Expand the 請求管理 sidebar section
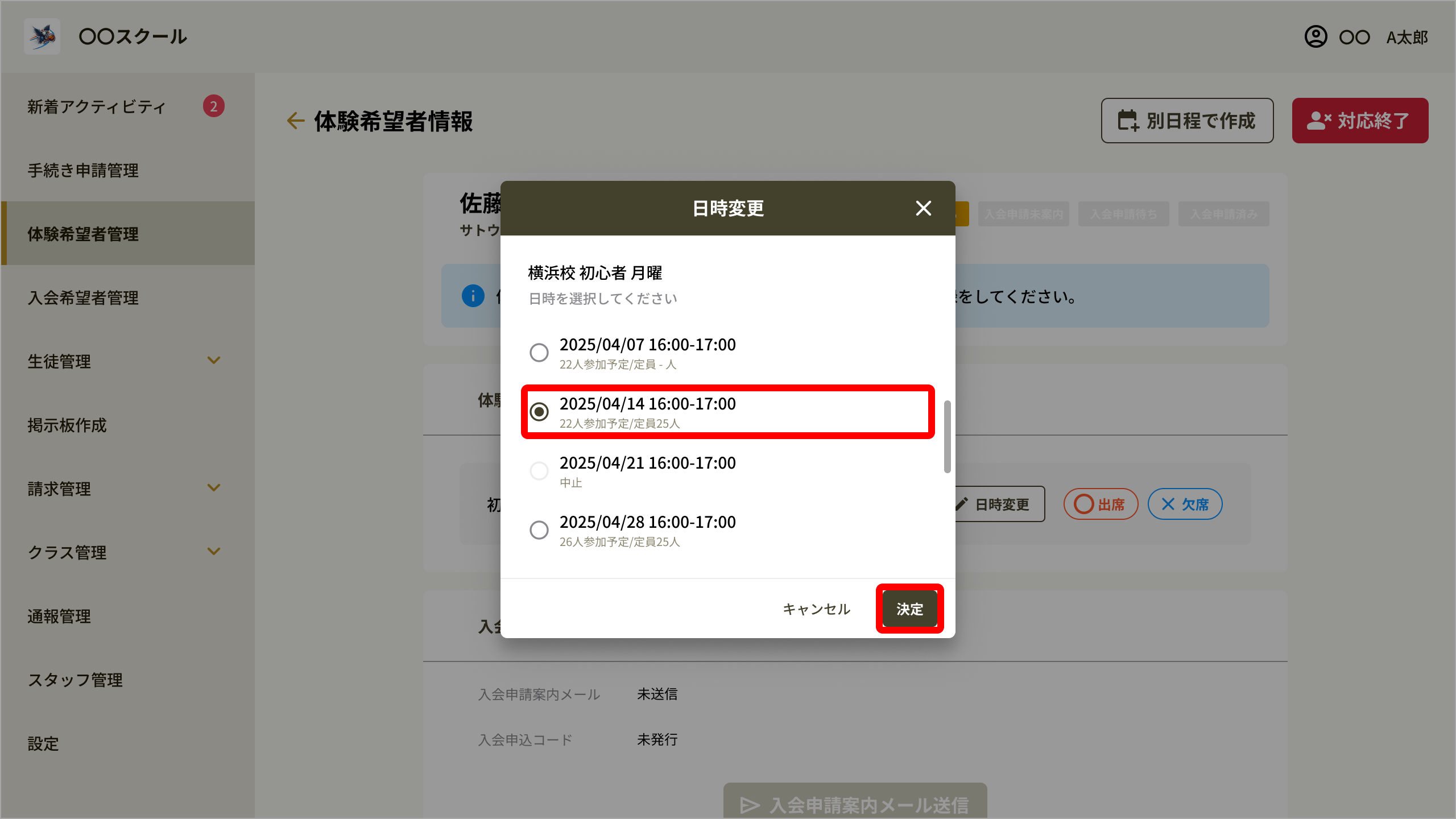 point(214,488)
